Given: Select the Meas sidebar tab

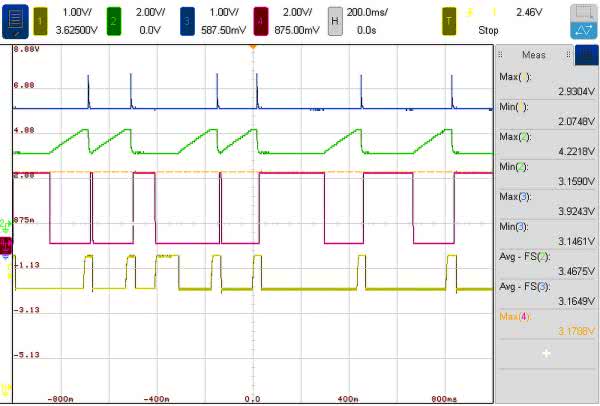Looking at the screenshot, I should (x=533, y=56).
